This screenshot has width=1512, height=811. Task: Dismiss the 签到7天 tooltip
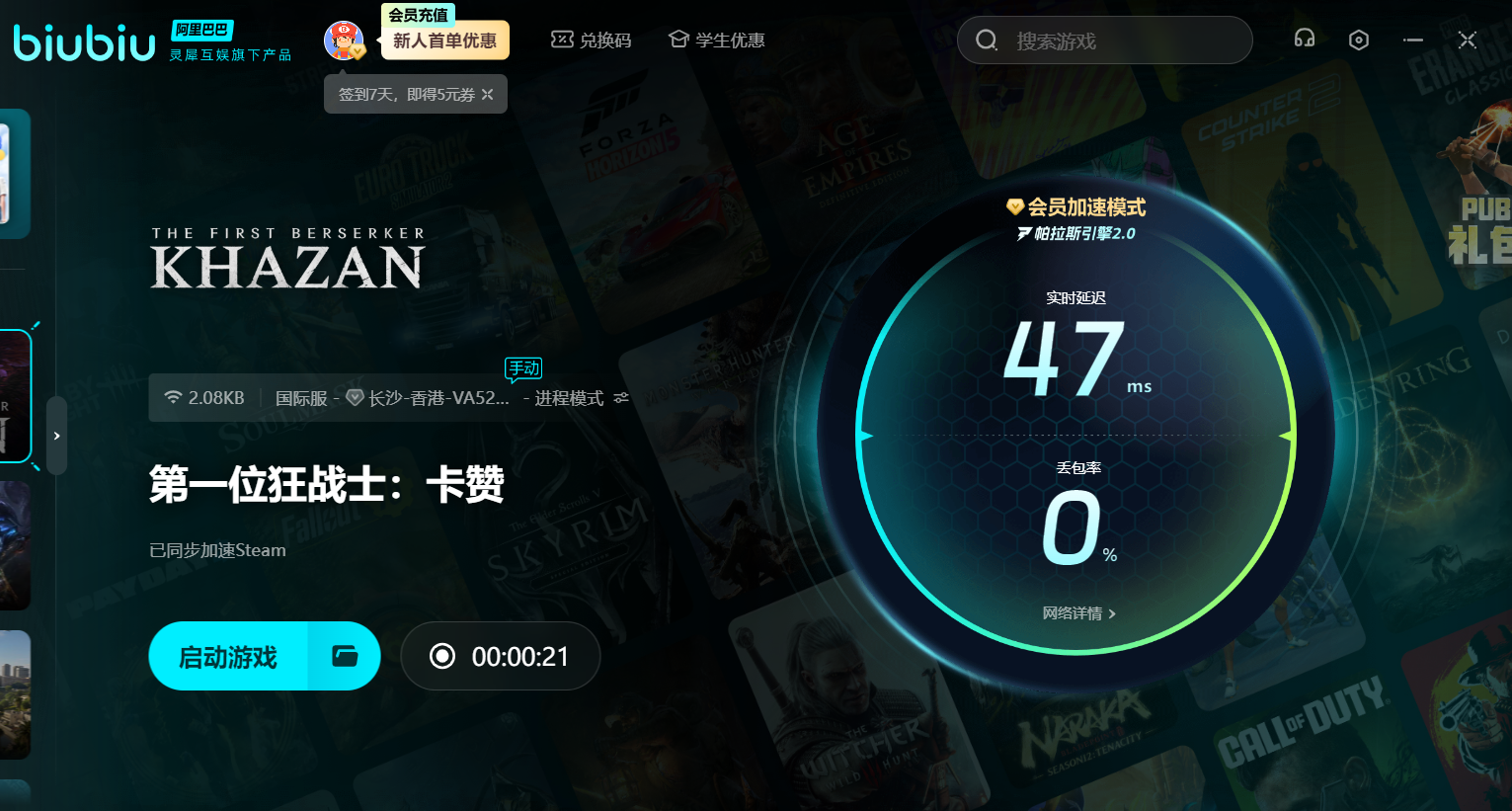(487, 95)
